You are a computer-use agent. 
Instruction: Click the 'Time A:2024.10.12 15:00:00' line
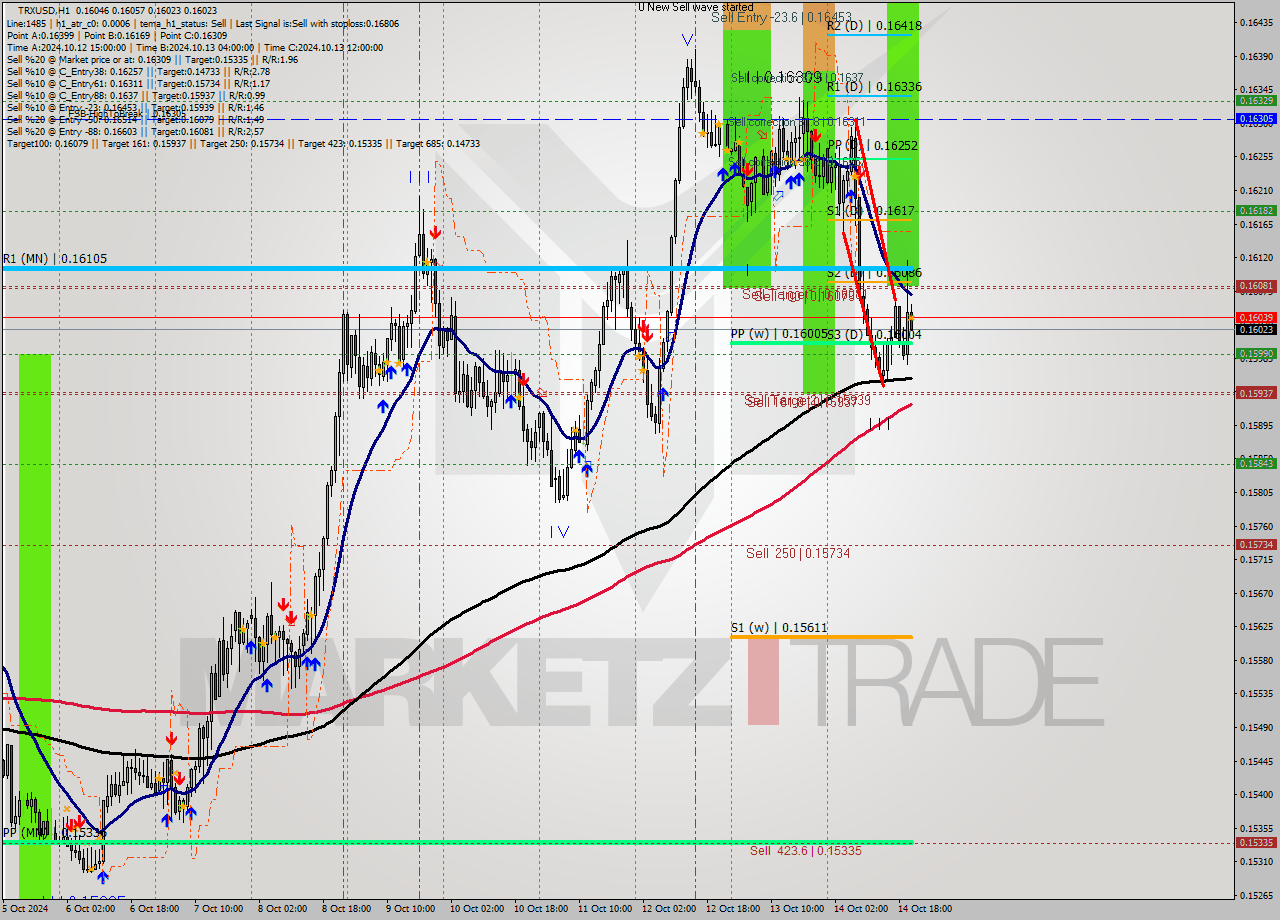pos(66,47)
